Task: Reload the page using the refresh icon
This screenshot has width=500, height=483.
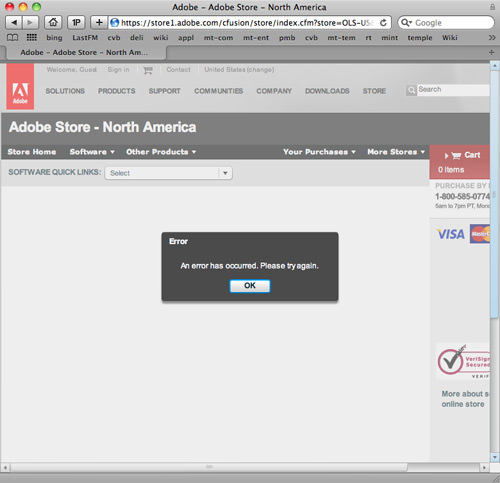Action: pos(383,23)
